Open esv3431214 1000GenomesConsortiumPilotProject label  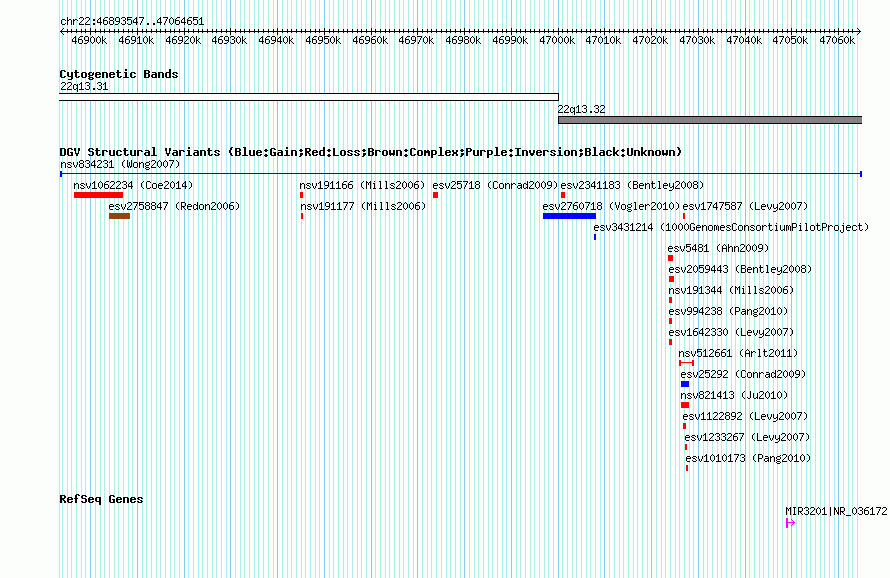click(x=731, y=228)
